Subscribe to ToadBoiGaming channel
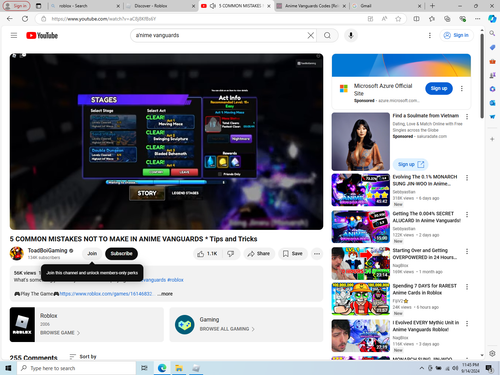This screenshot has height=375, width=500. (x=121, y=254)
